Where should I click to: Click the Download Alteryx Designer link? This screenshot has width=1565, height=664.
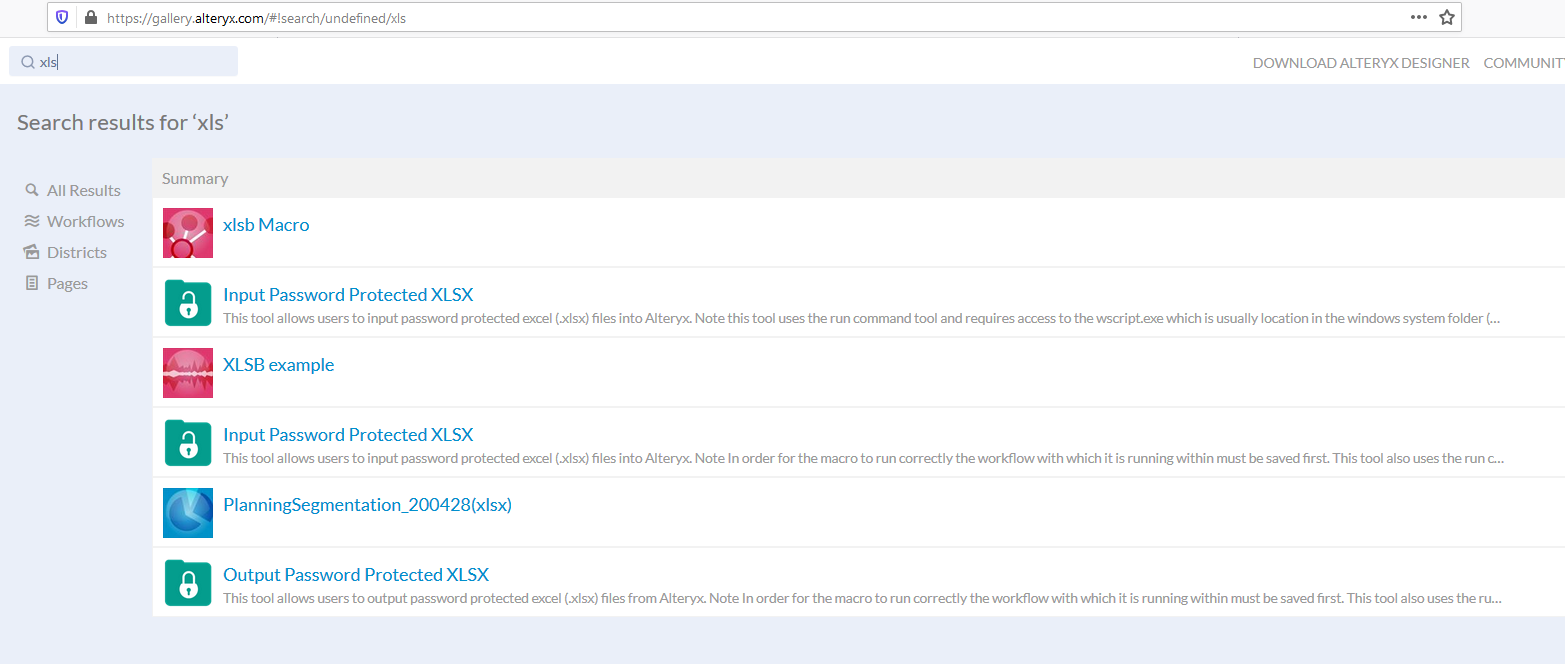pyautogui.click(x=1361, y=63)
